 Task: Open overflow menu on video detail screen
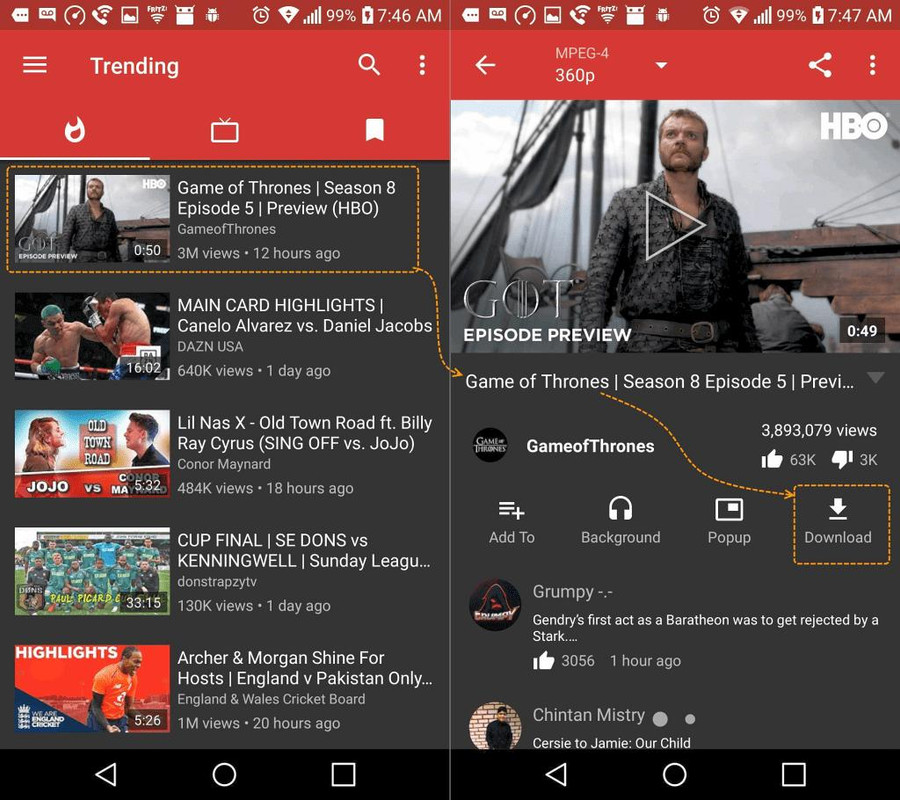(872, 65)
